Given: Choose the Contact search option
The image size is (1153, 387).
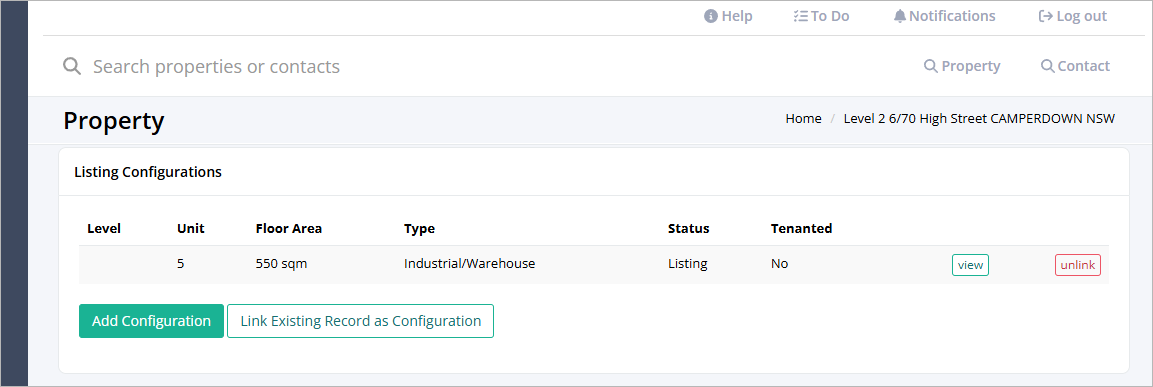Looking at the screenshot, I should pos(1076,66).
